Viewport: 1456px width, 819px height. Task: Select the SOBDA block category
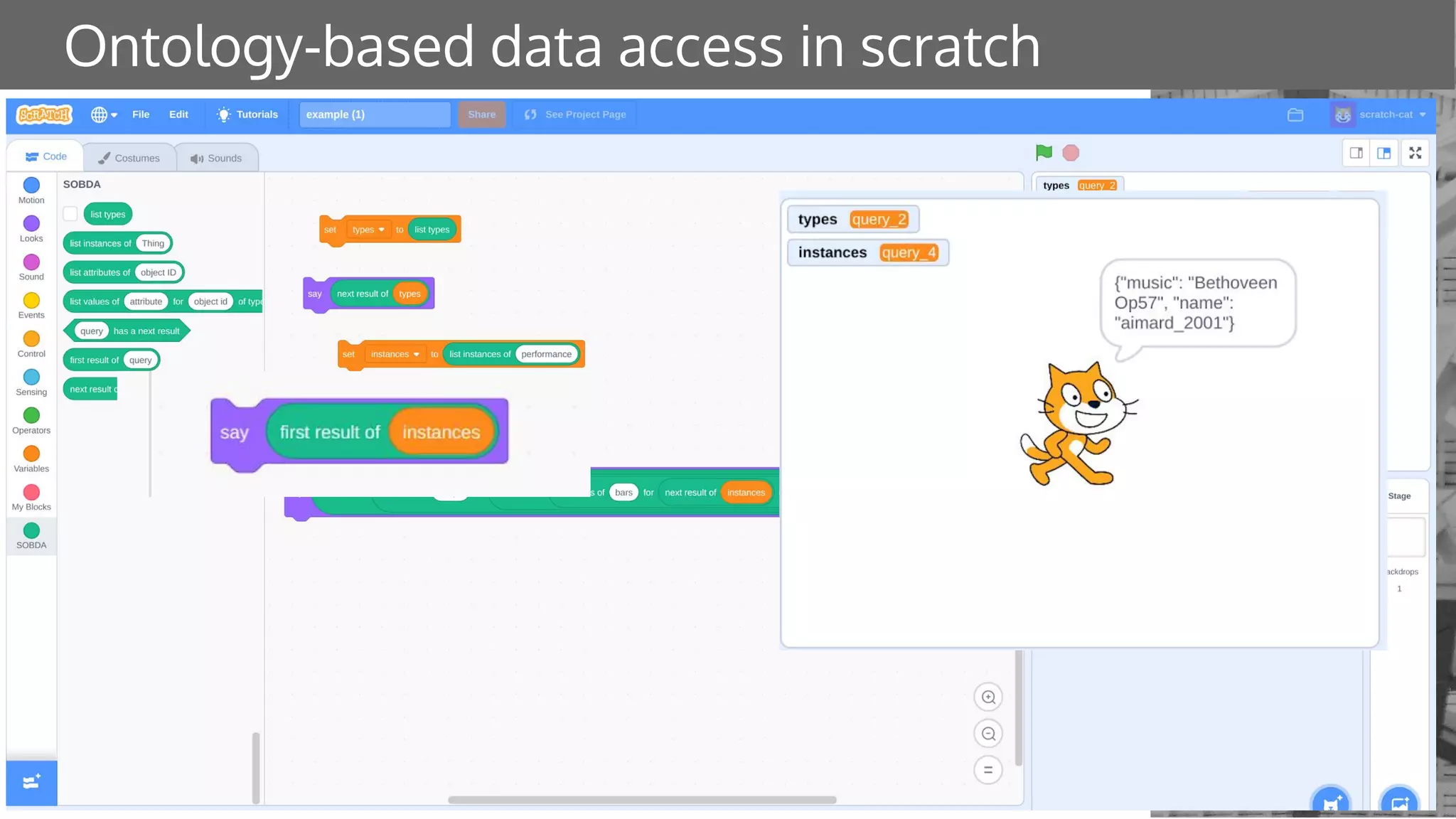tap(31, 536)
